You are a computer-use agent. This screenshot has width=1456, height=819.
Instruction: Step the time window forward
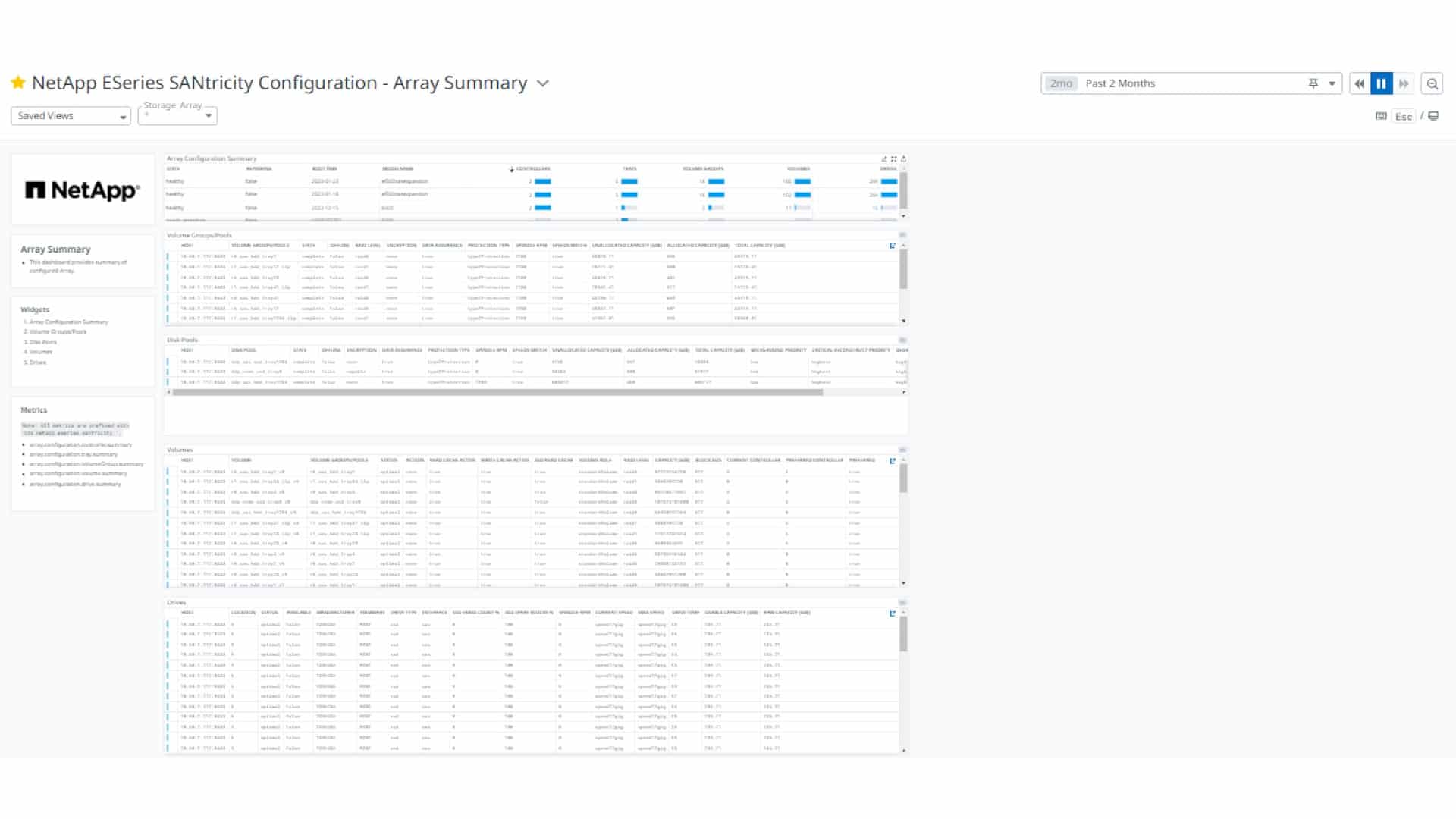[1404, 83]
